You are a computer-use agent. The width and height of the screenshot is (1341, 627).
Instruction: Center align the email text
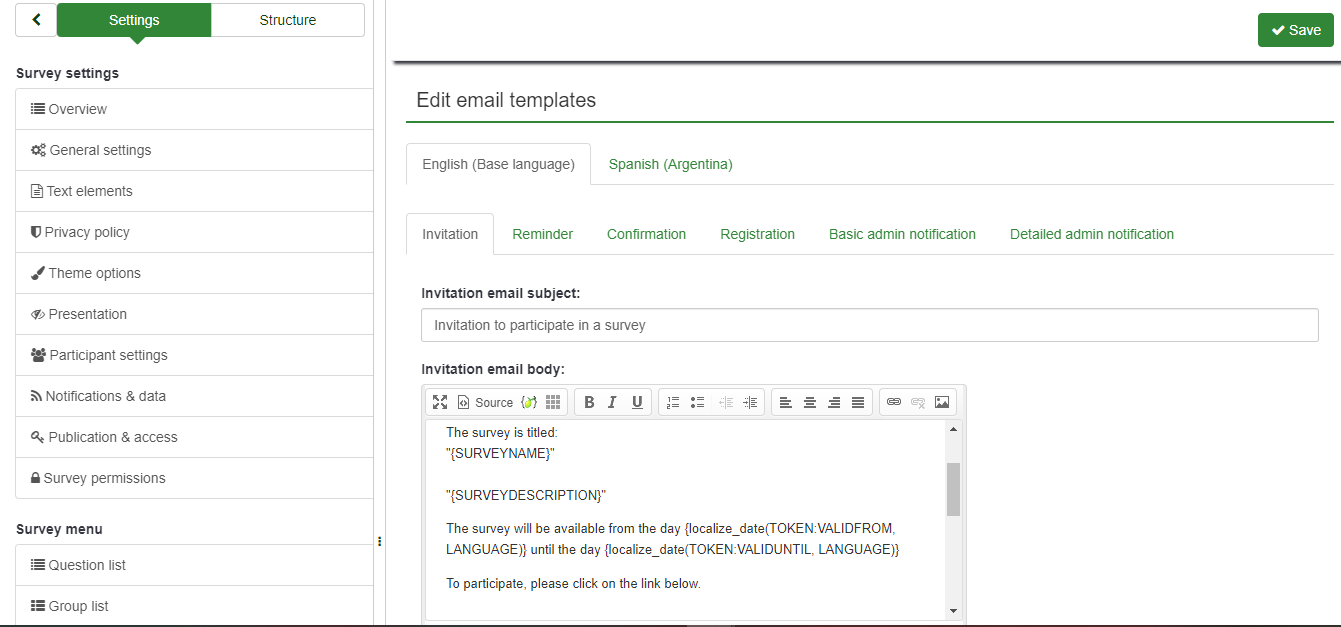[810, 402]
